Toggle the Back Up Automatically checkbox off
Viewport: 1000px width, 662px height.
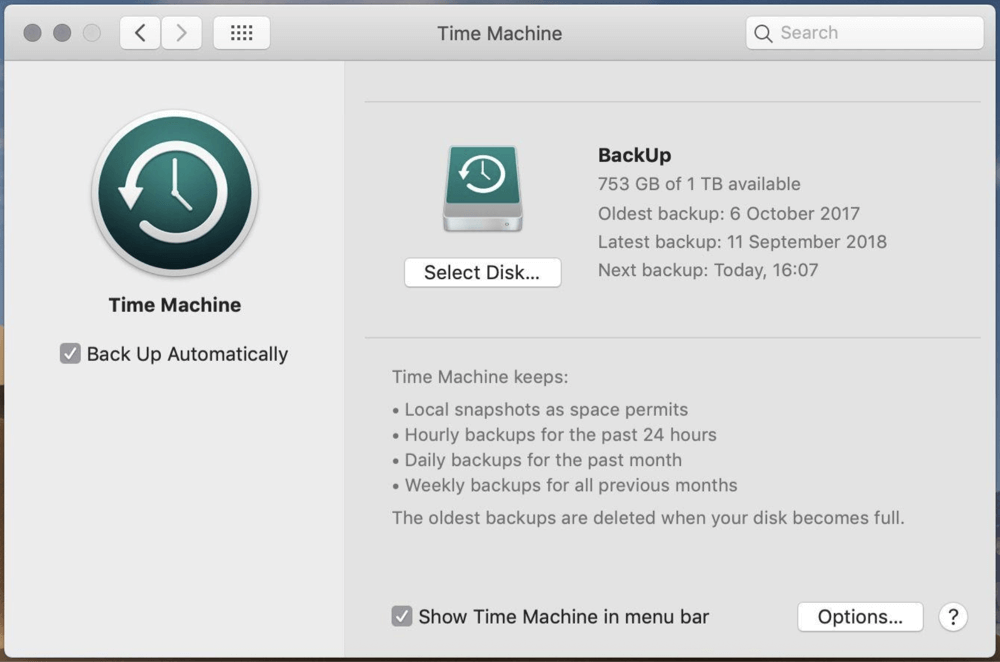click(x=70, y=353)
